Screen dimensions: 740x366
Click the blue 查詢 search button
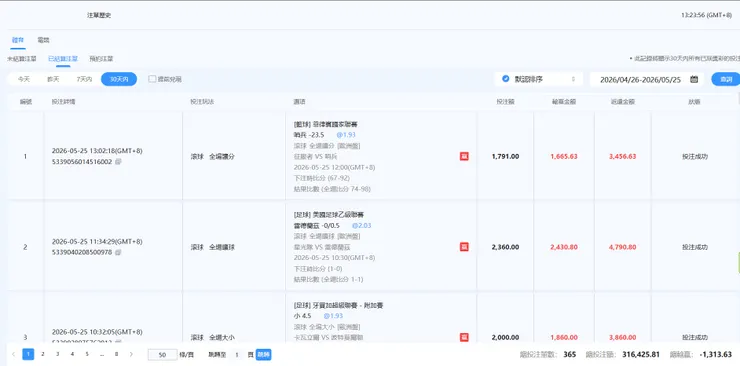[x=726, y=79]
